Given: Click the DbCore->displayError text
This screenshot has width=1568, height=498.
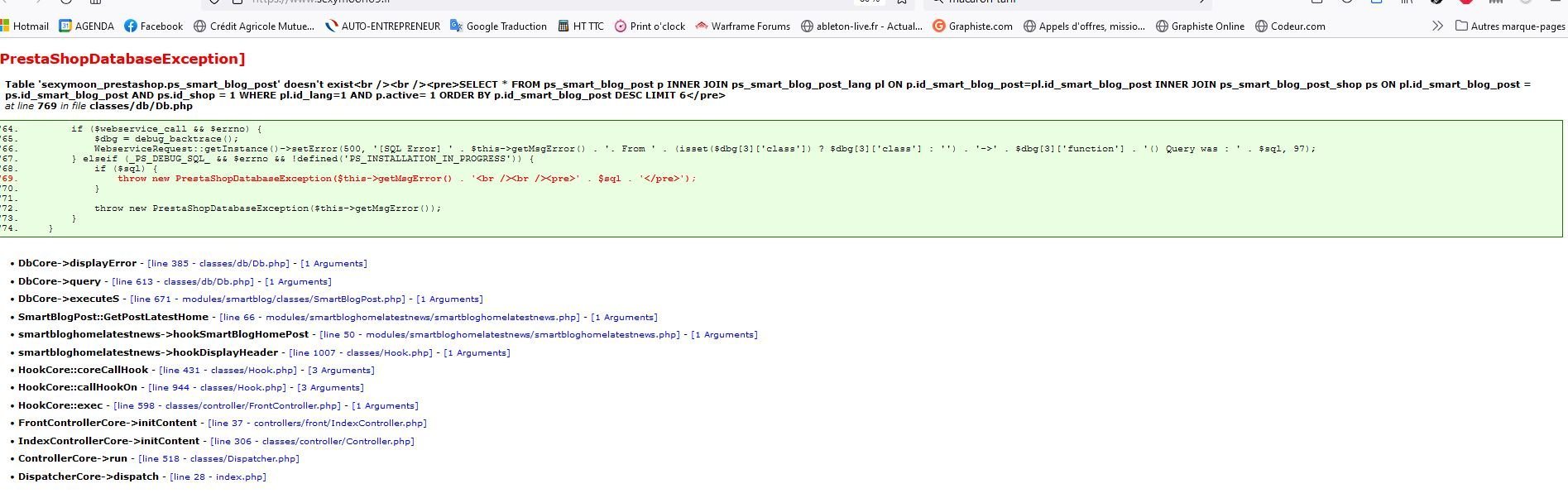Looking at the screenshot, I should [x=77, y=264].
